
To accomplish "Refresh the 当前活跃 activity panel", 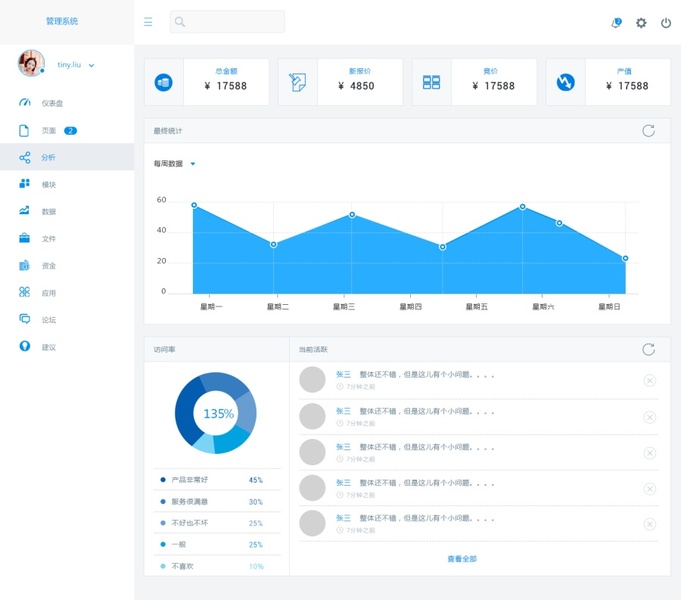I will pyautogui.click(x=648, y=349).
